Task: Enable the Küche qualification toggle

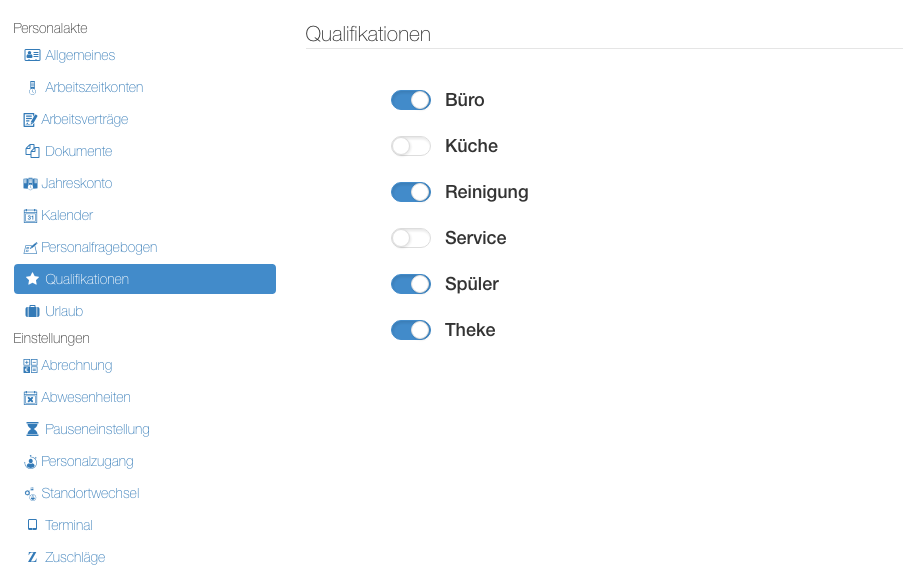Action: pyautogui.click(x=411, y=146)
